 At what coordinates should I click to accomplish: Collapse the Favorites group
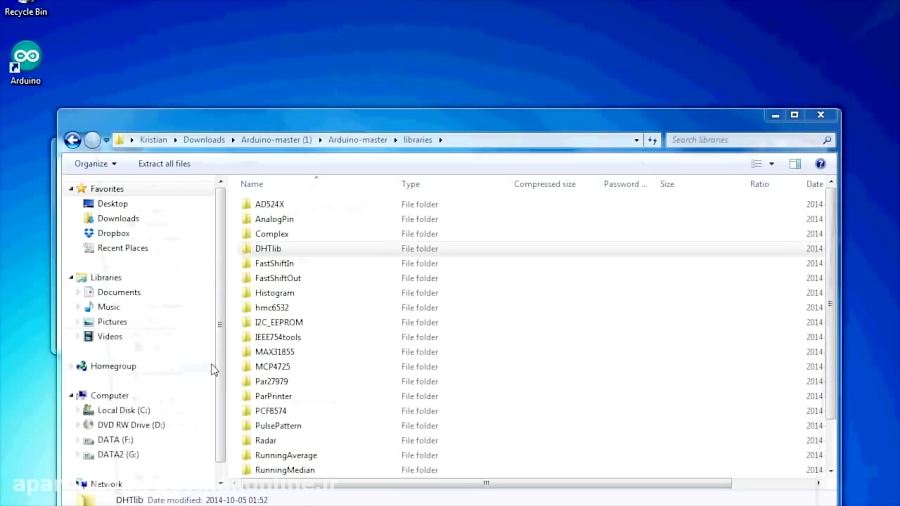click(x=71, y=189)
